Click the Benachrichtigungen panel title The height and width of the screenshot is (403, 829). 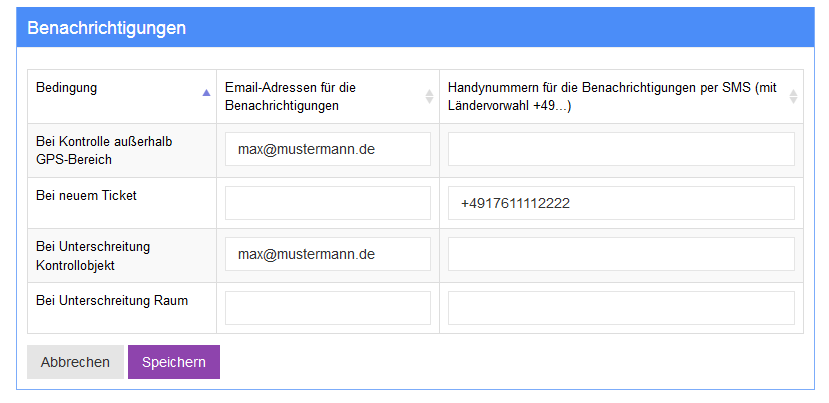point(106,28)
